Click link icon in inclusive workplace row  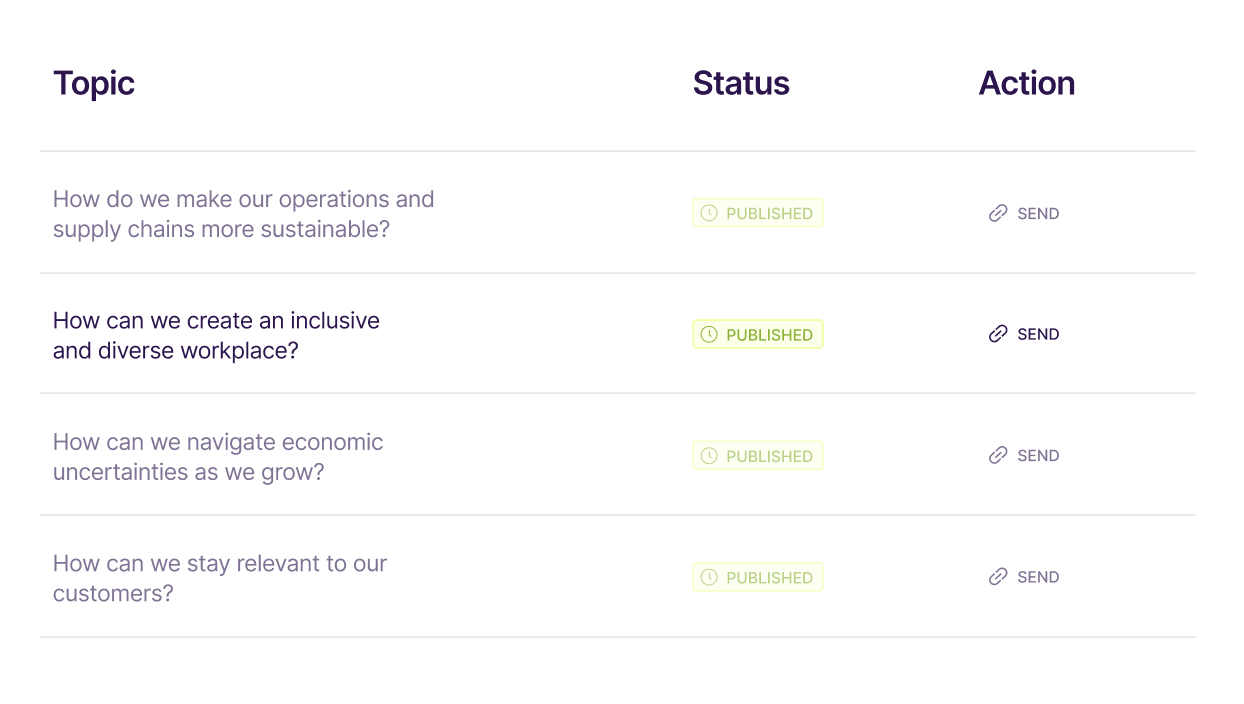(x=998, y=334)
